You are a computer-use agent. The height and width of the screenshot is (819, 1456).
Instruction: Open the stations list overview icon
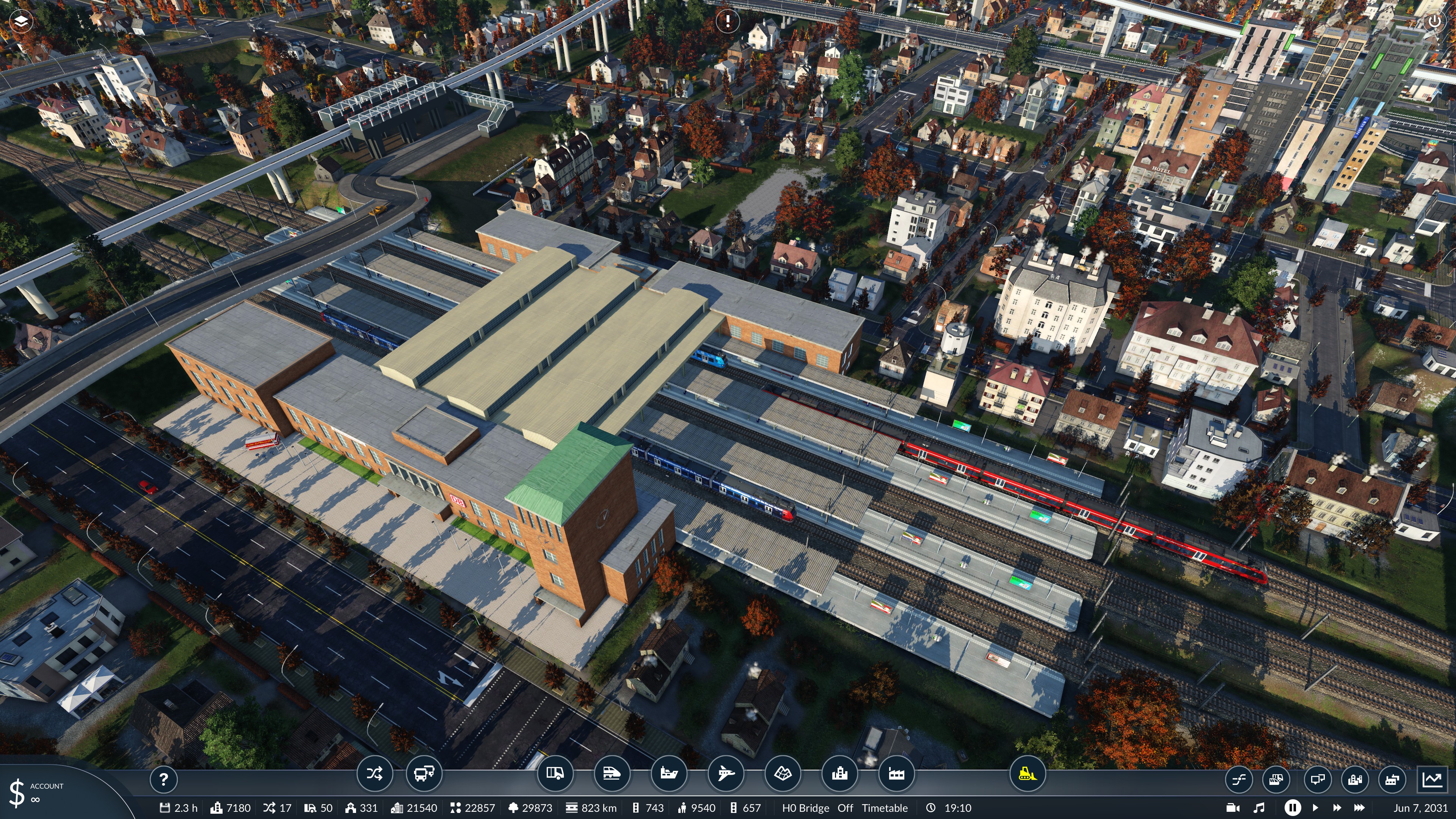(1318, 780)
